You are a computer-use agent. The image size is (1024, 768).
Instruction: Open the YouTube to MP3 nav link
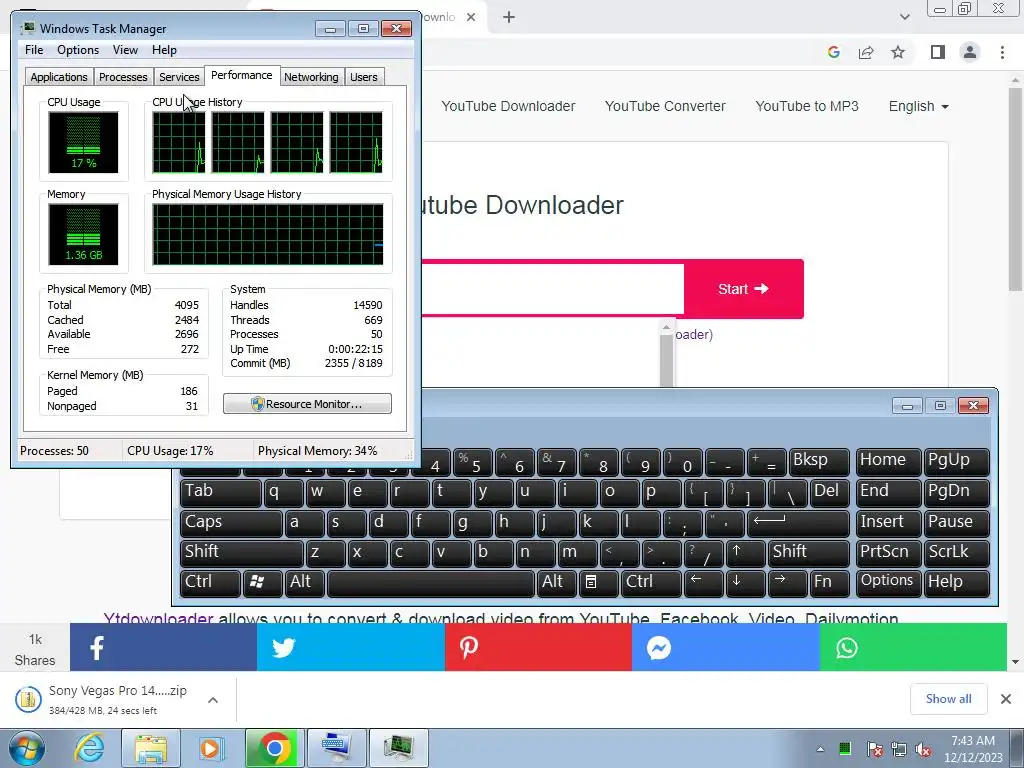(x=807, y=106)
